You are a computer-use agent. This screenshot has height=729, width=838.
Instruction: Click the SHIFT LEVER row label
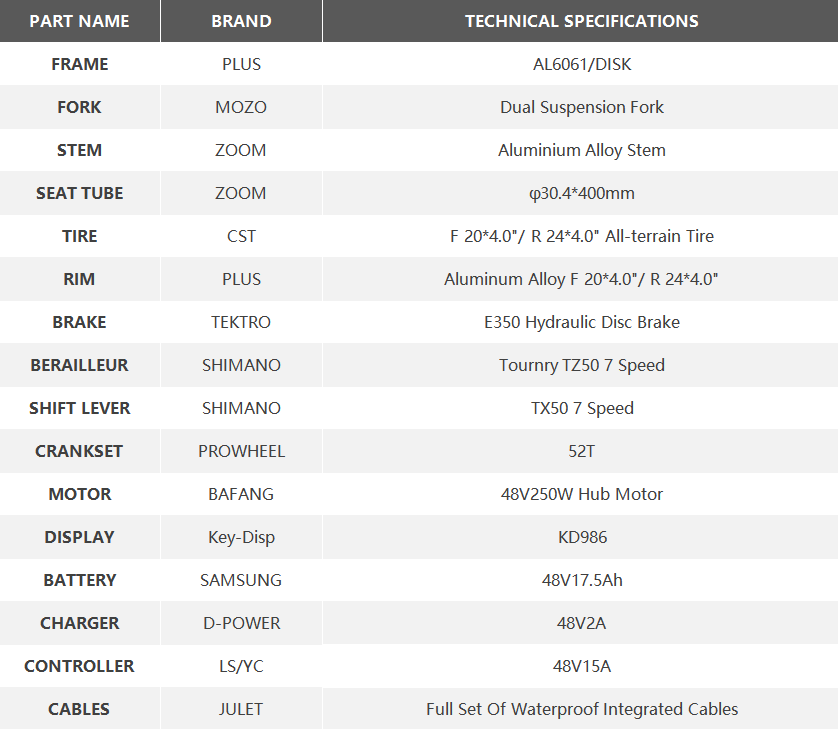coord(79,408)
